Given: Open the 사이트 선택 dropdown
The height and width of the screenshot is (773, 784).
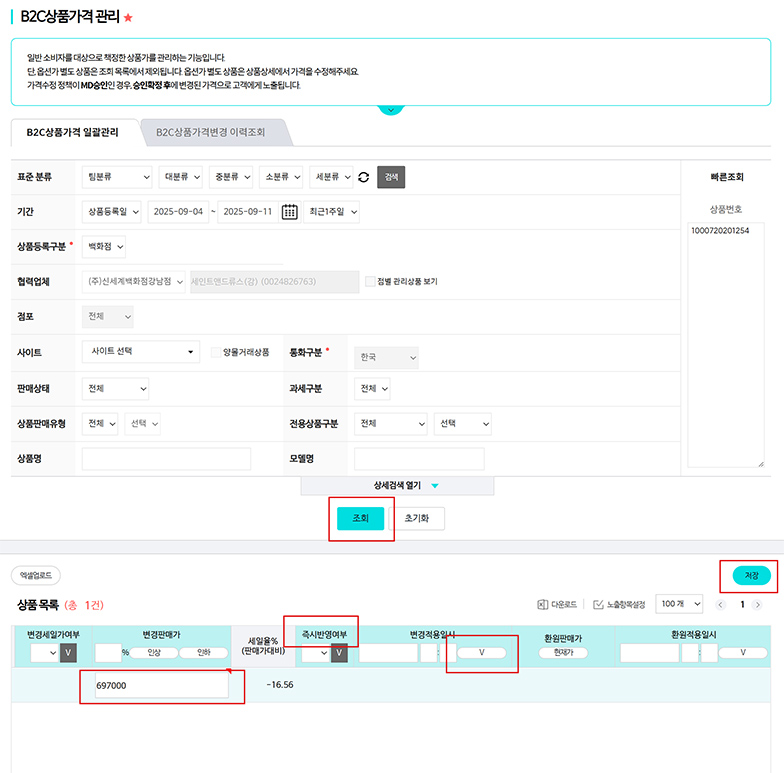Looking at the screenshot, I should click(141, 352).
